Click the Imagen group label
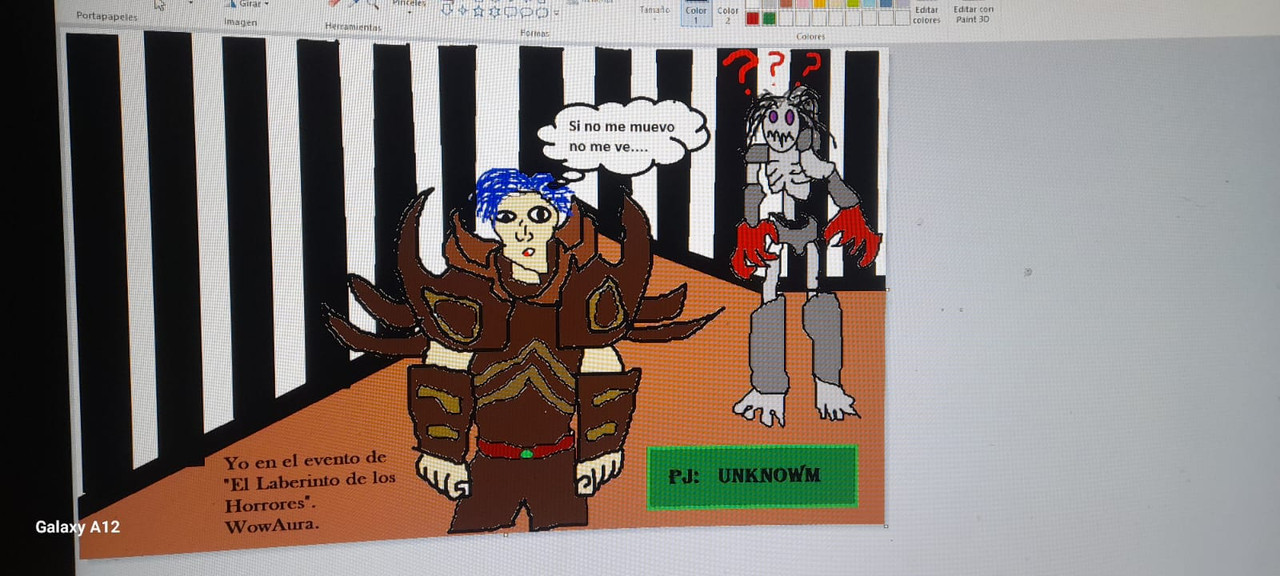The height and width of the screenshot is (576, 1280). (240, 22)
